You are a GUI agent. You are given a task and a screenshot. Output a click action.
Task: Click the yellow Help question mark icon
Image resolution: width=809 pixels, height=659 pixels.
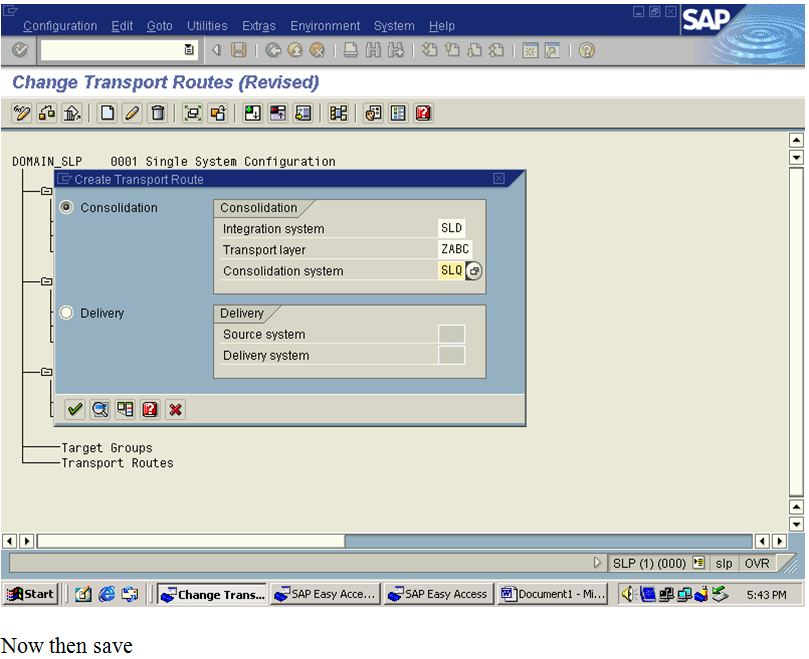(x=587, y=50)
